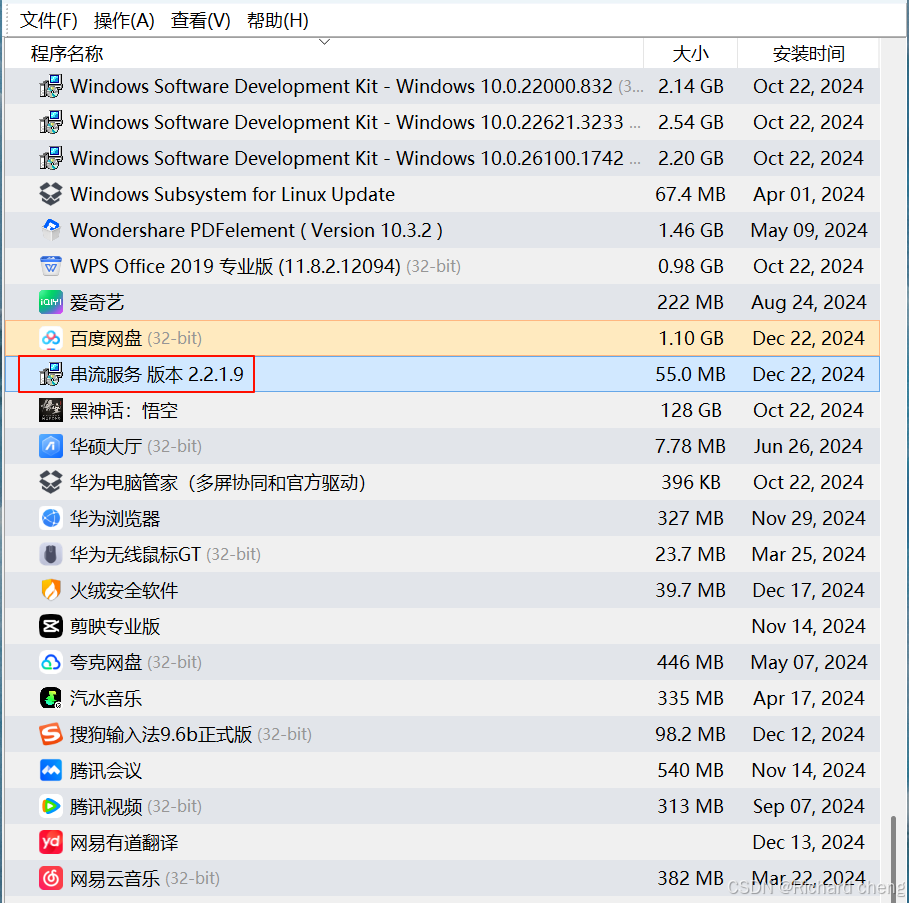Sort by 安装时间 column header
The image size is (909, 903).
[x=808, y=53]
